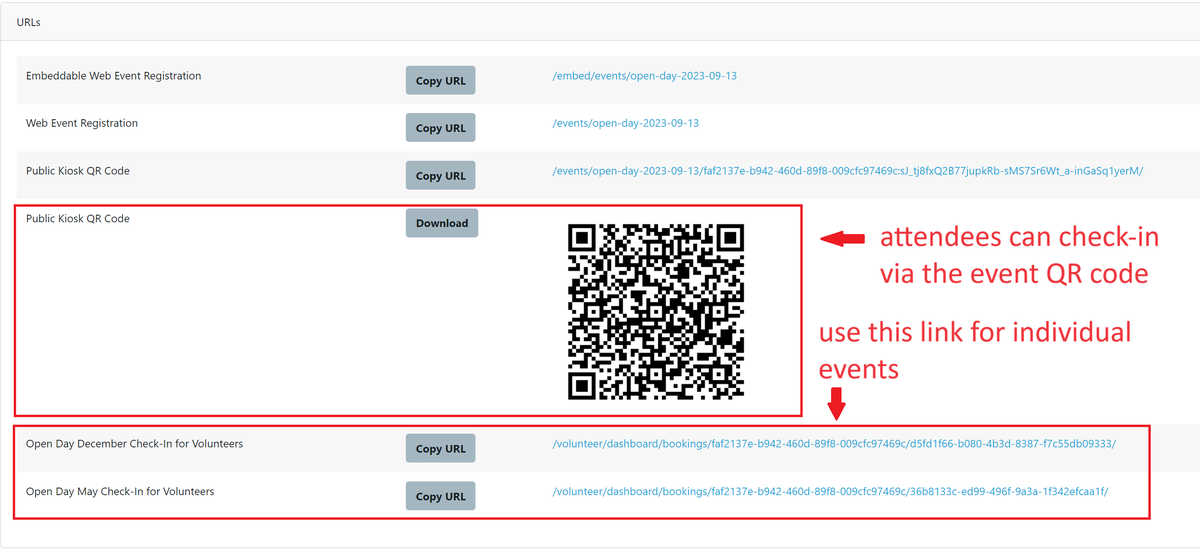Open the /events/open-day-2023-09-13 link
Viewport: 1200px width, 550px height.
click(x=625, y=123)
